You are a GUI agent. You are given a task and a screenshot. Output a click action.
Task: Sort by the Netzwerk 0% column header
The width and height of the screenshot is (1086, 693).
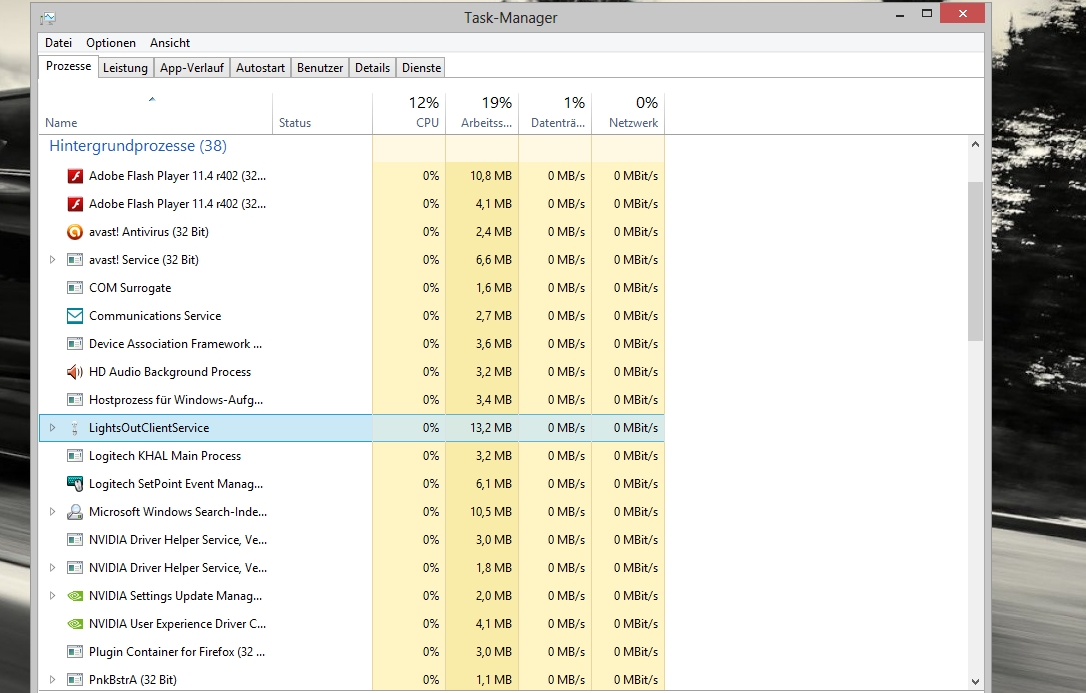(x=628, y=113)
